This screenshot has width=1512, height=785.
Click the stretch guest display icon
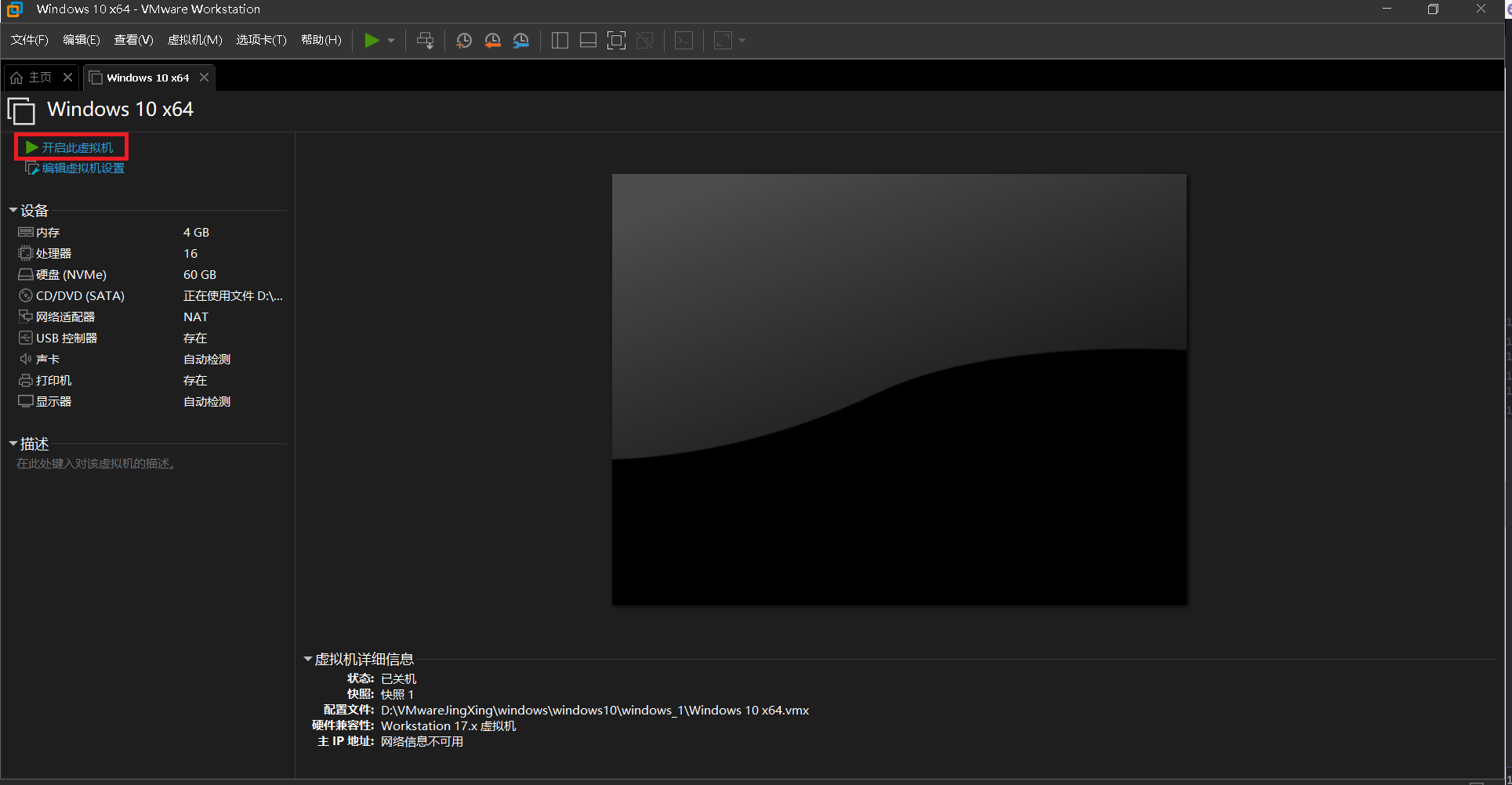[x=723, y=41]
